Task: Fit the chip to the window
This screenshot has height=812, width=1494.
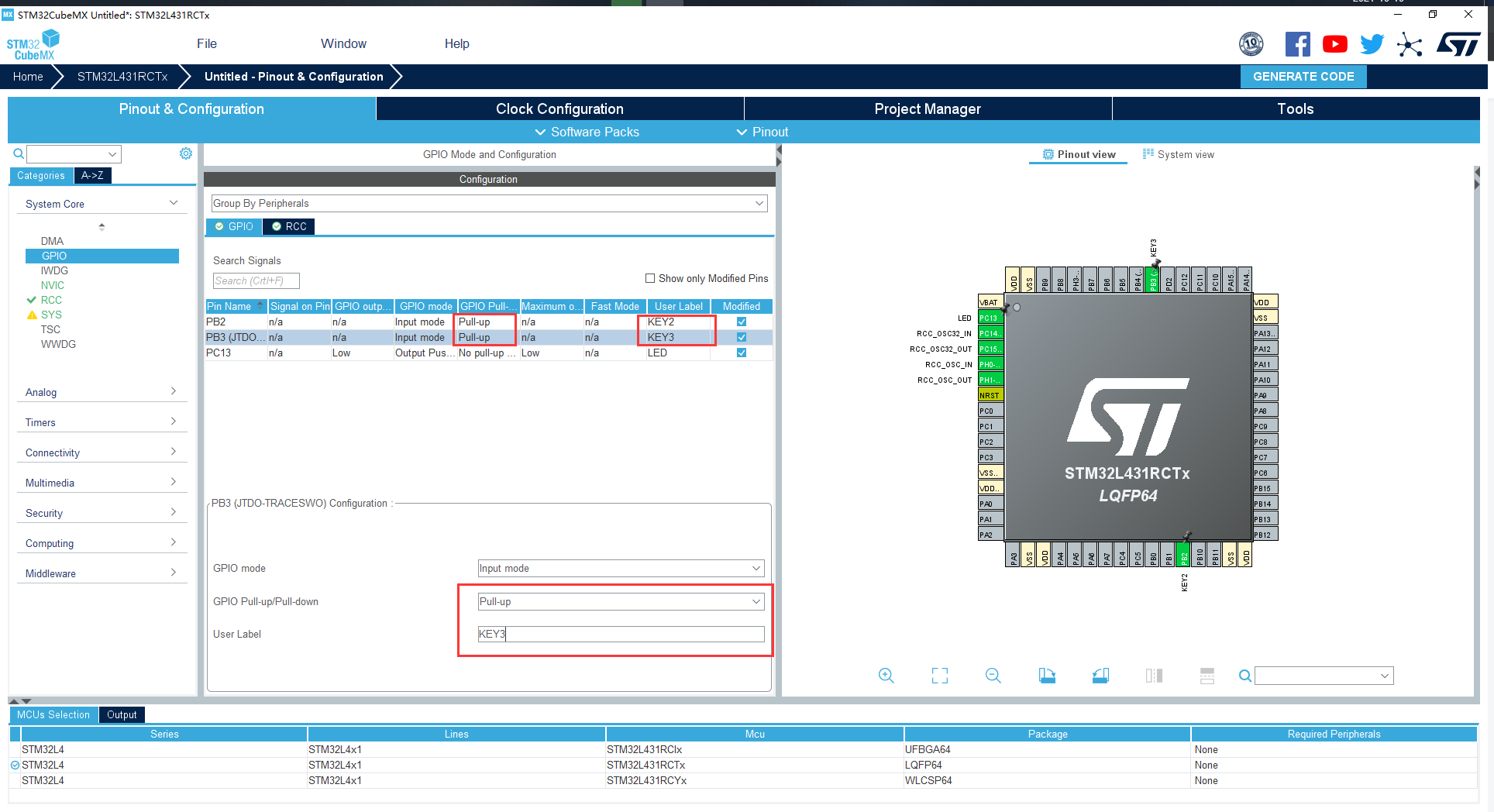Action: coord(939,676)
